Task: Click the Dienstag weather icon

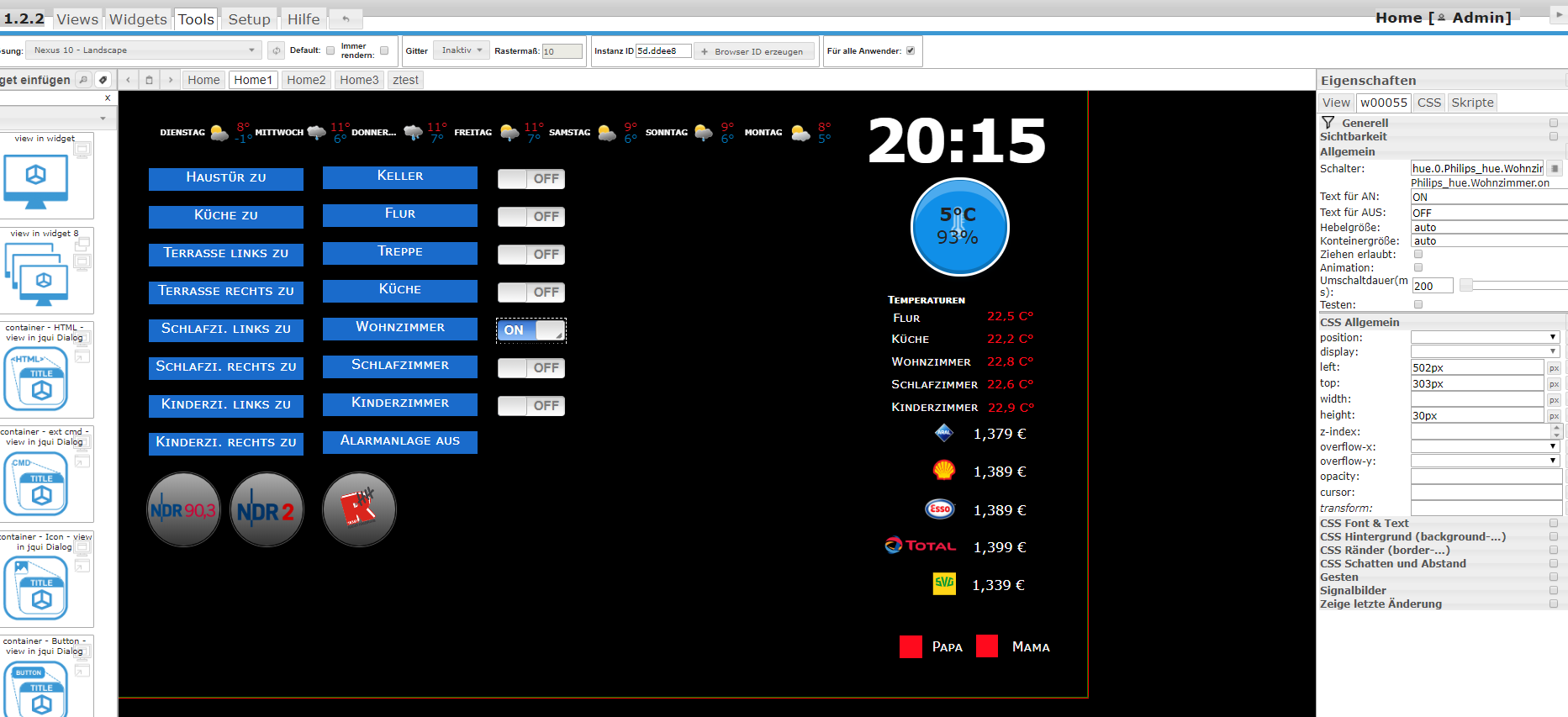Action: click(219, 133)
